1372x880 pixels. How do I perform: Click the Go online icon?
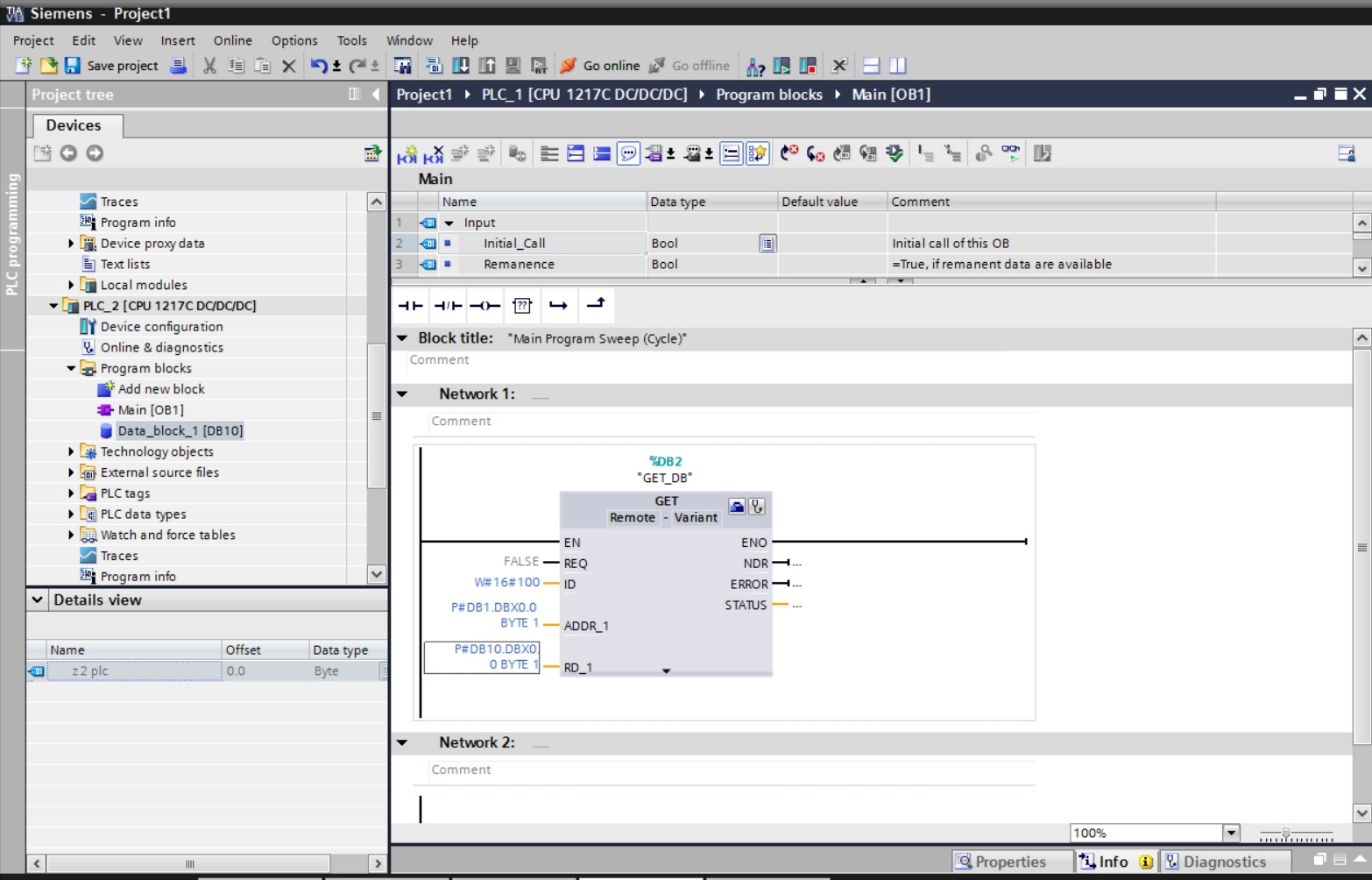coord(569,66)
